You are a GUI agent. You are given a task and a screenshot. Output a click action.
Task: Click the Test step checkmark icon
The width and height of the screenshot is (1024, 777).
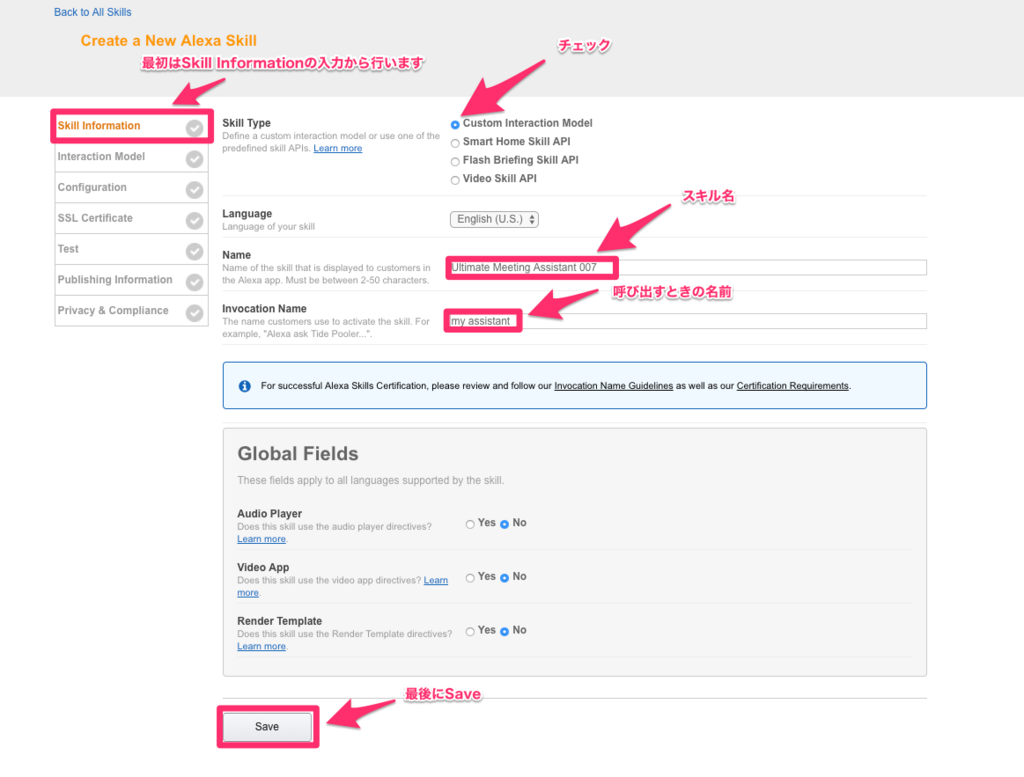[x=194, y=251]
